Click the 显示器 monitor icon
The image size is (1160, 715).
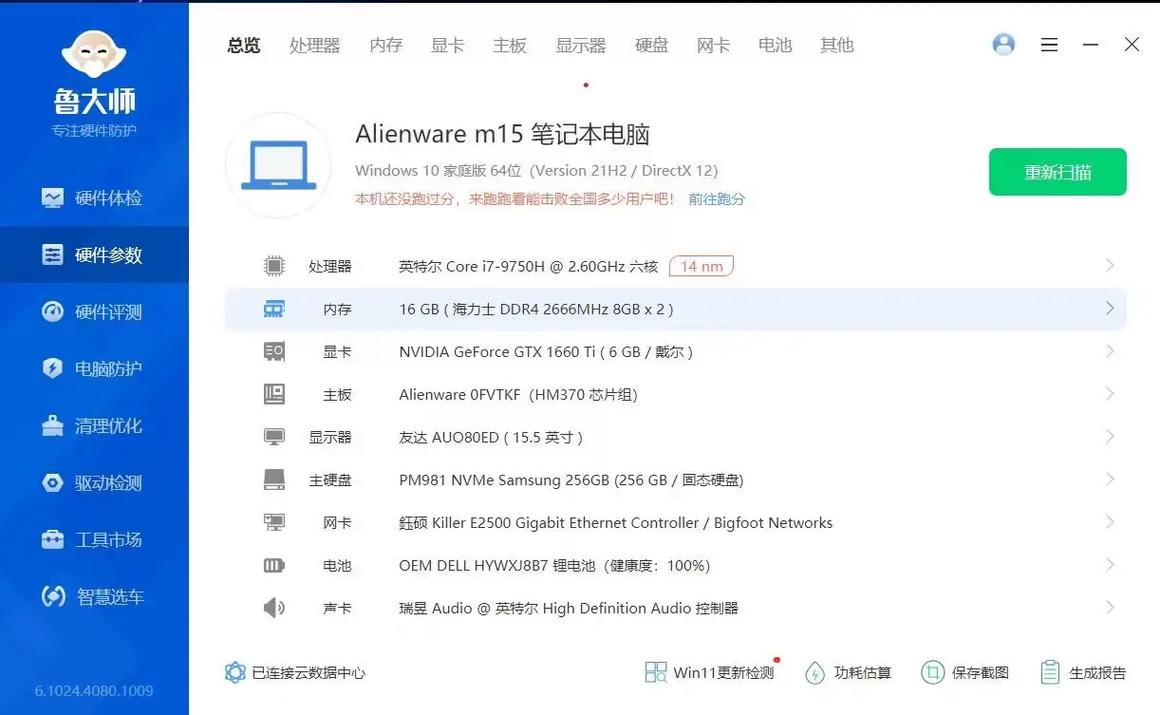click(x=274, y=437)
